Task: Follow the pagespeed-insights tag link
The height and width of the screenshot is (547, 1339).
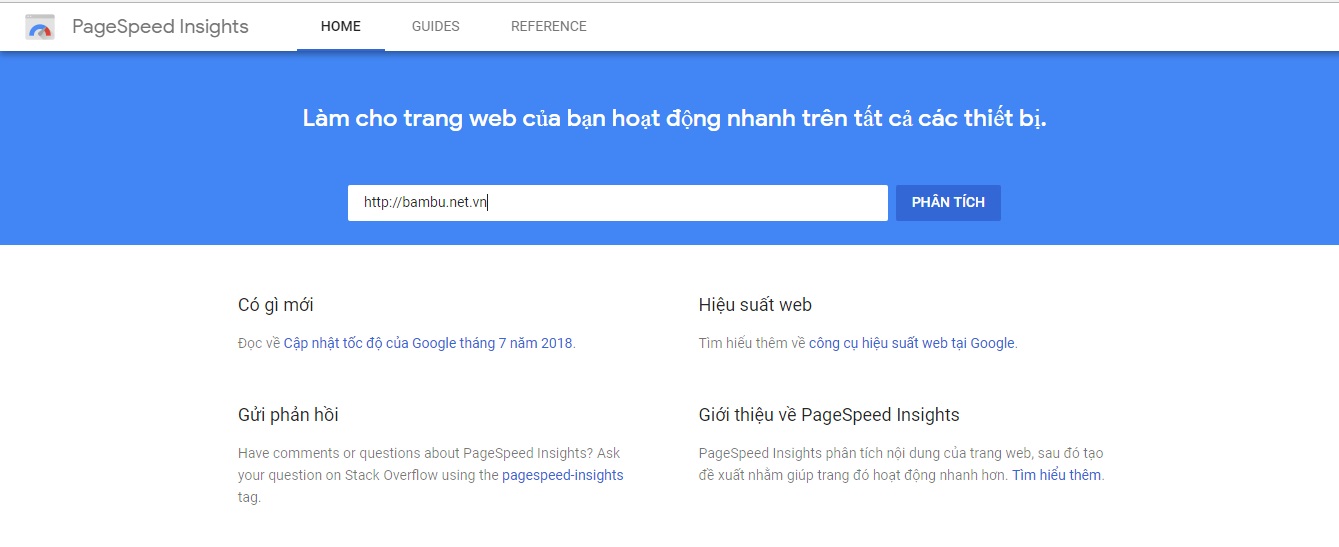Action: coord(563,475)
